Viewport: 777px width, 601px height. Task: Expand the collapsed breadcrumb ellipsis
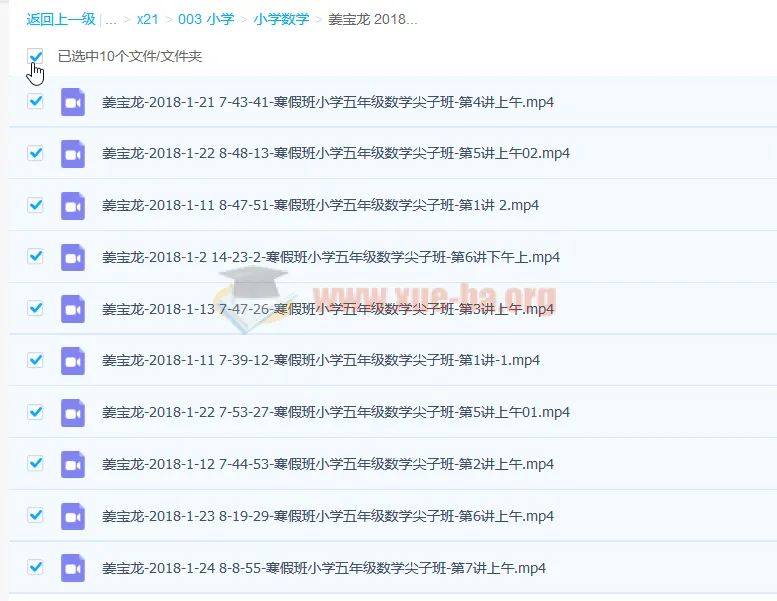[x=111, y=21]
